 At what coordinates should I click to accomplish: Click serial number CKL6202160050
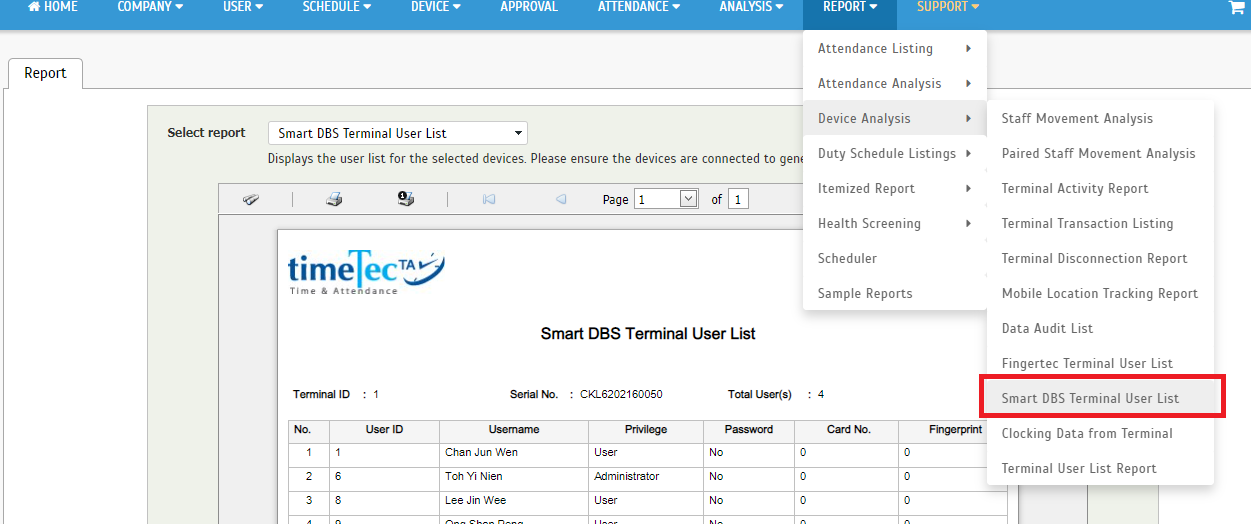click(621, 395)
